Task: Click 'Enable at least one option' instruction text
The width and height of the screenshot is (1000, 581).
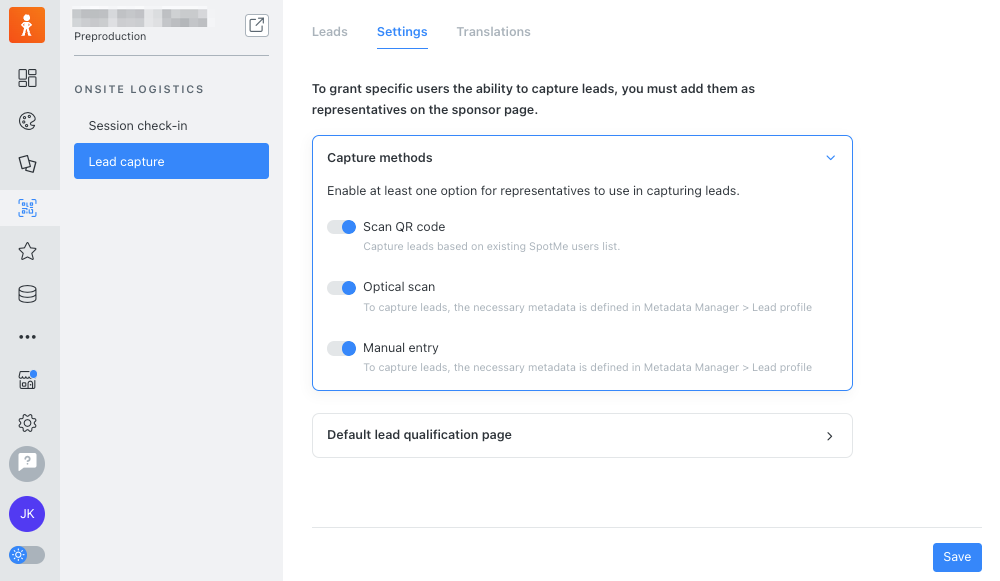Action: 533,191
